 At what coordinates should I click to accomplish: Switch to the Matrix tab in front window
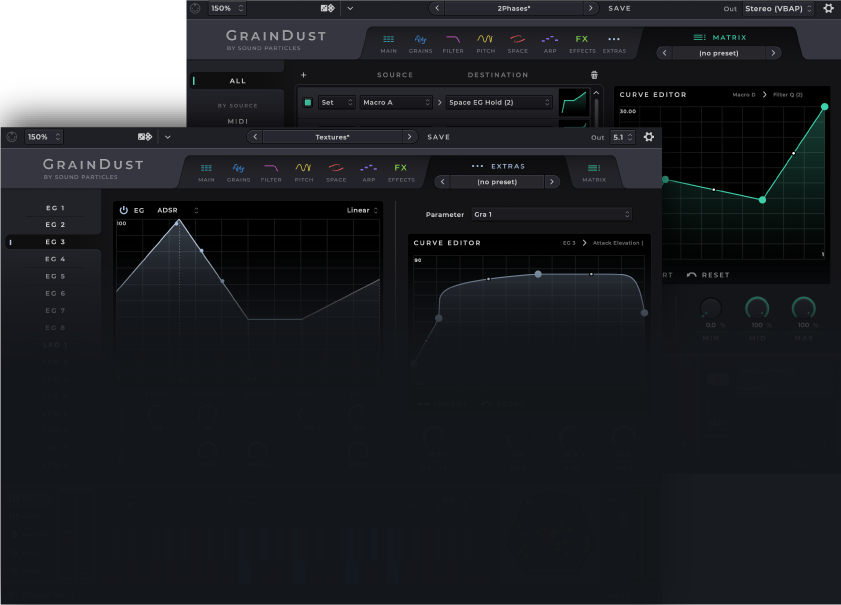(x=594, y=172)
